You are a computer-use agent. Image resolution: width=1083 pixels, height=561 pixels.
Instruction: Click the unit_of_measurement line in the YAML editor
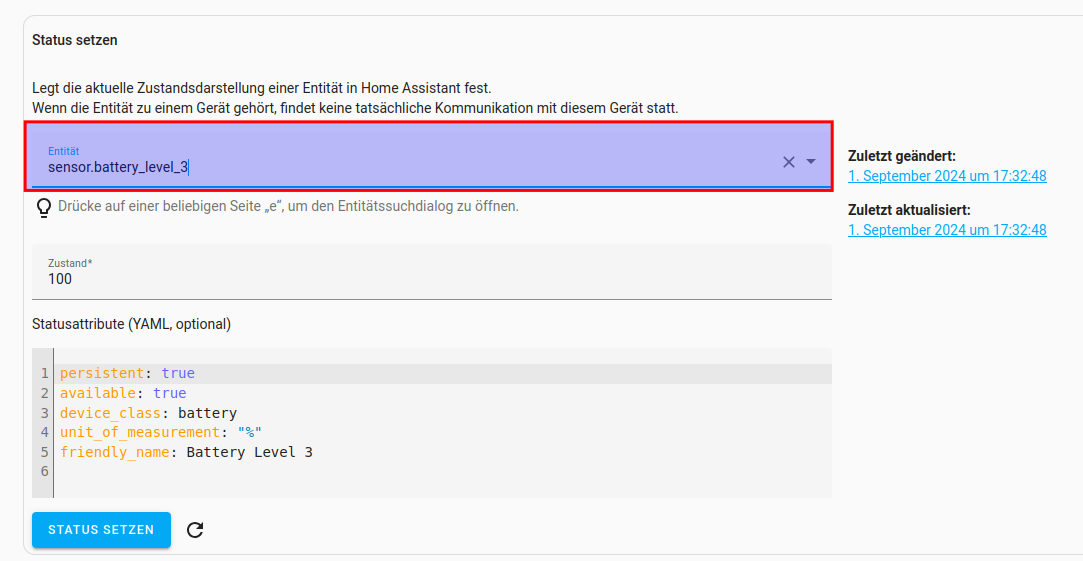[x=161, y=432]
